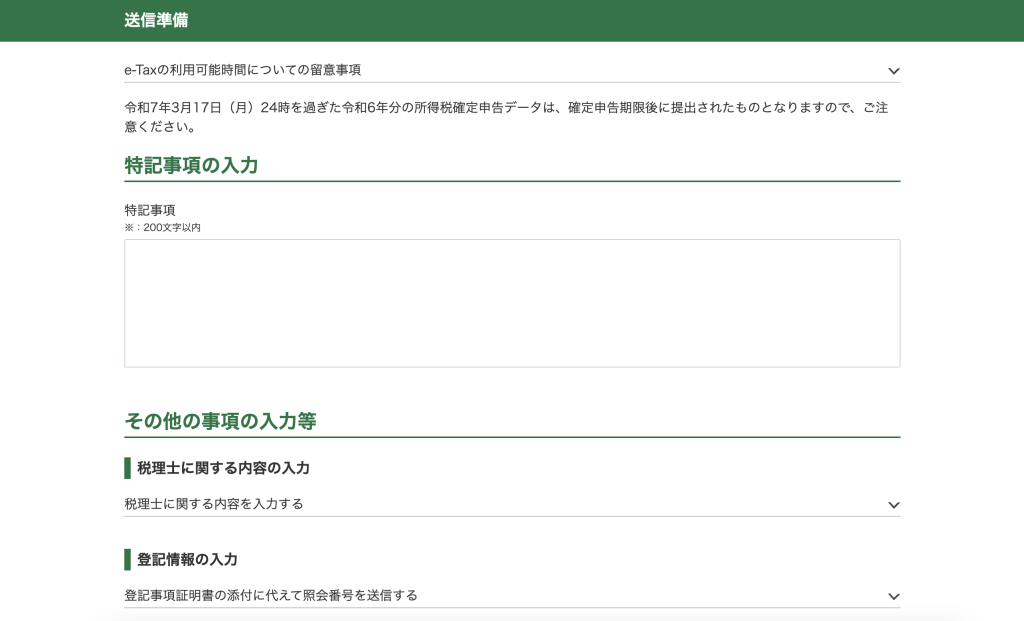Open e-Taxの利用可能時間についての留意事項 section
This screenshot has width=1024, height=621.
point(242,70)
